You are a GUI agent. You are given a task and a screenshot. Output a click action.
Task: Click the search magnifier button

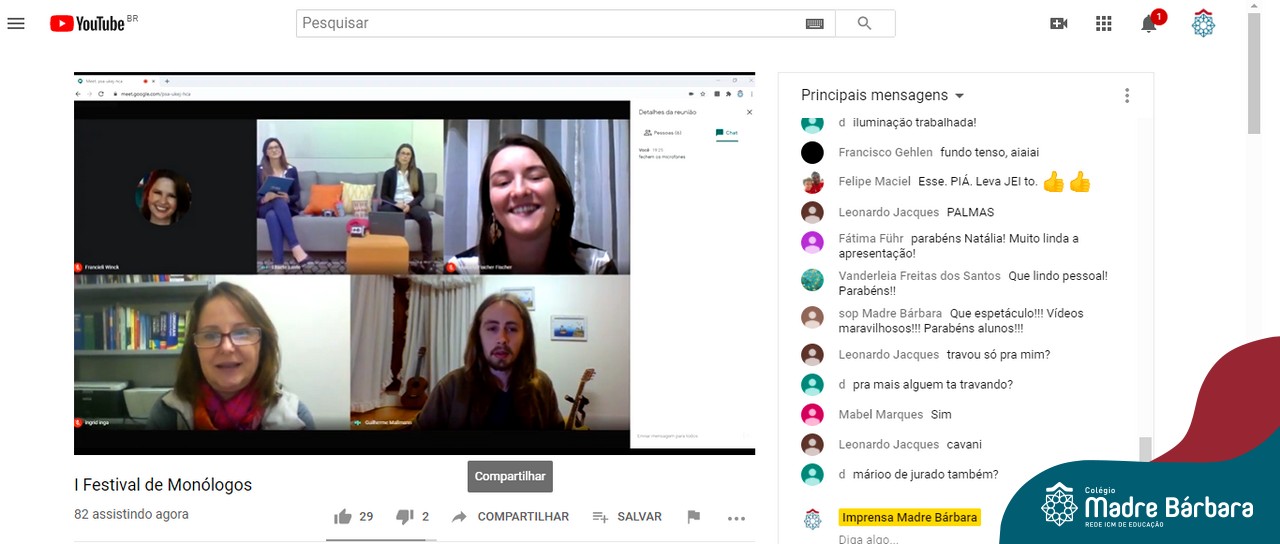pyautogui.click(x=865, y=24)
